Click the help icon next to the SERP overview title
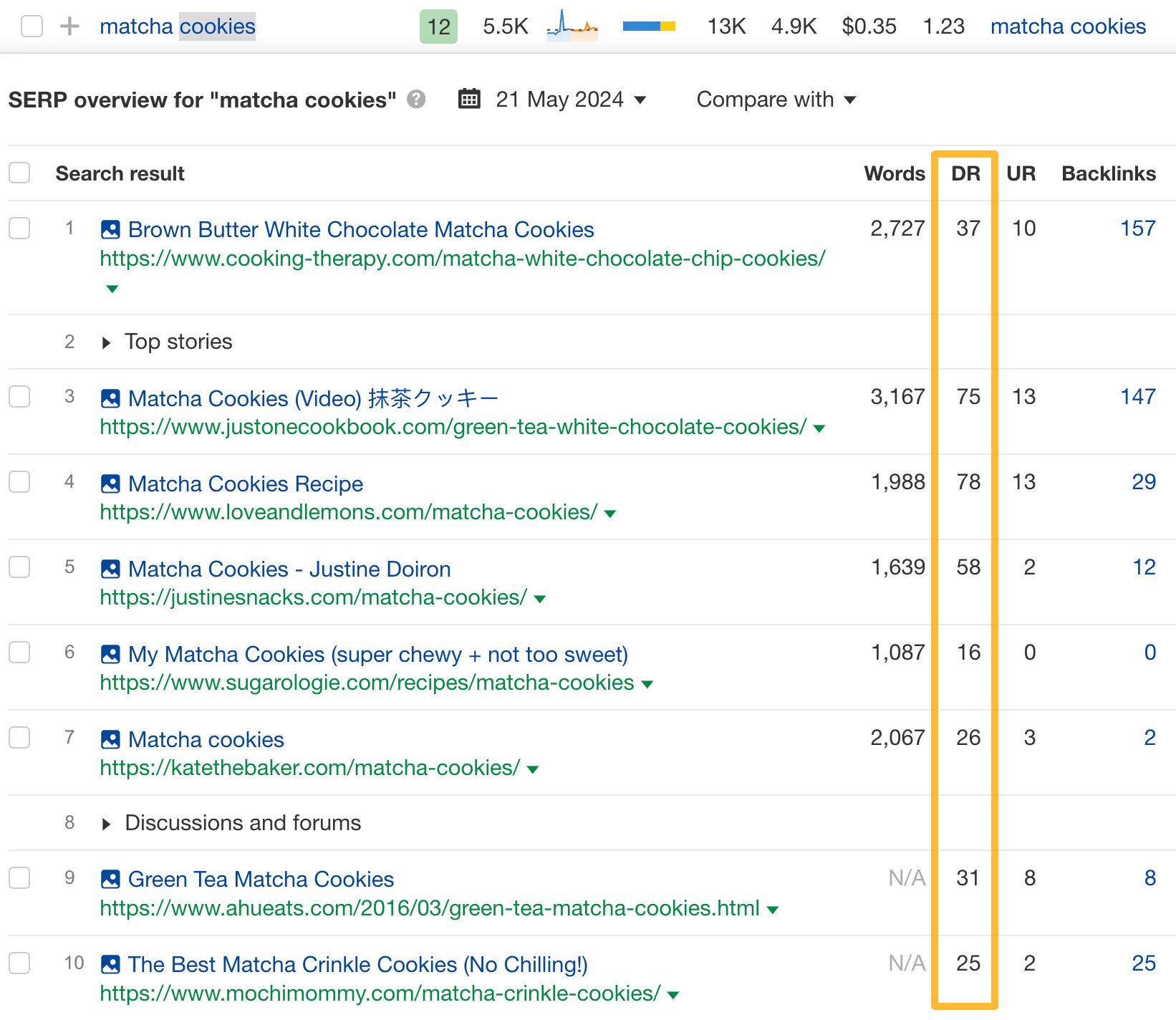1176x1020 pixels. (x=415, y=100)
